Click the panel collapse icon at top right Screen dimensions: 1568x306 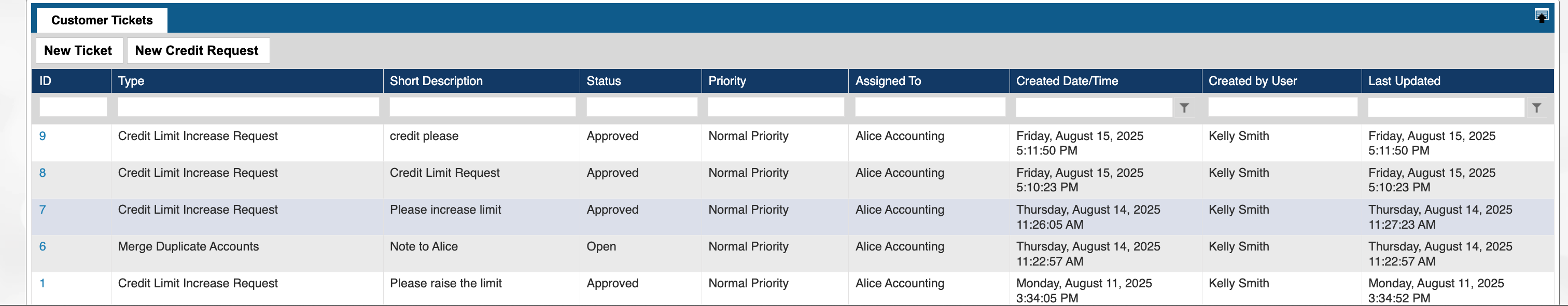[1541, 16]
